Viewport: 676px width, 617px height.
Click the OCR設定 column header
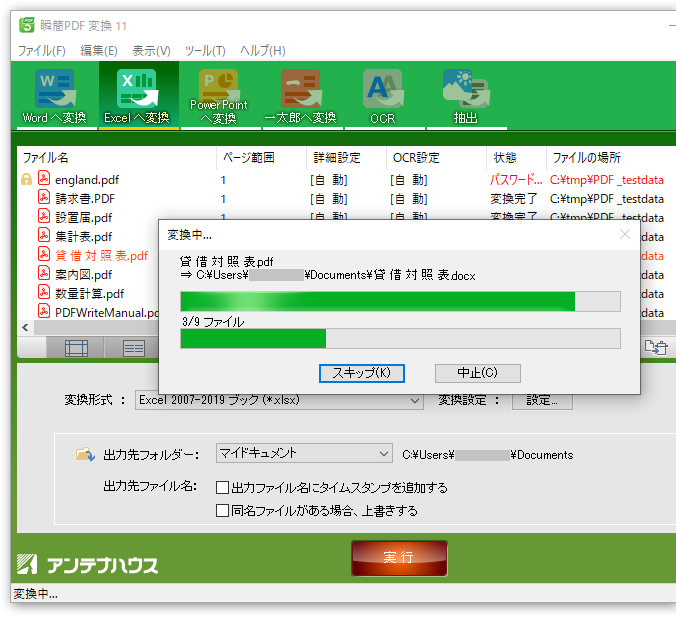pyautogui.click(x=436, y=158)
